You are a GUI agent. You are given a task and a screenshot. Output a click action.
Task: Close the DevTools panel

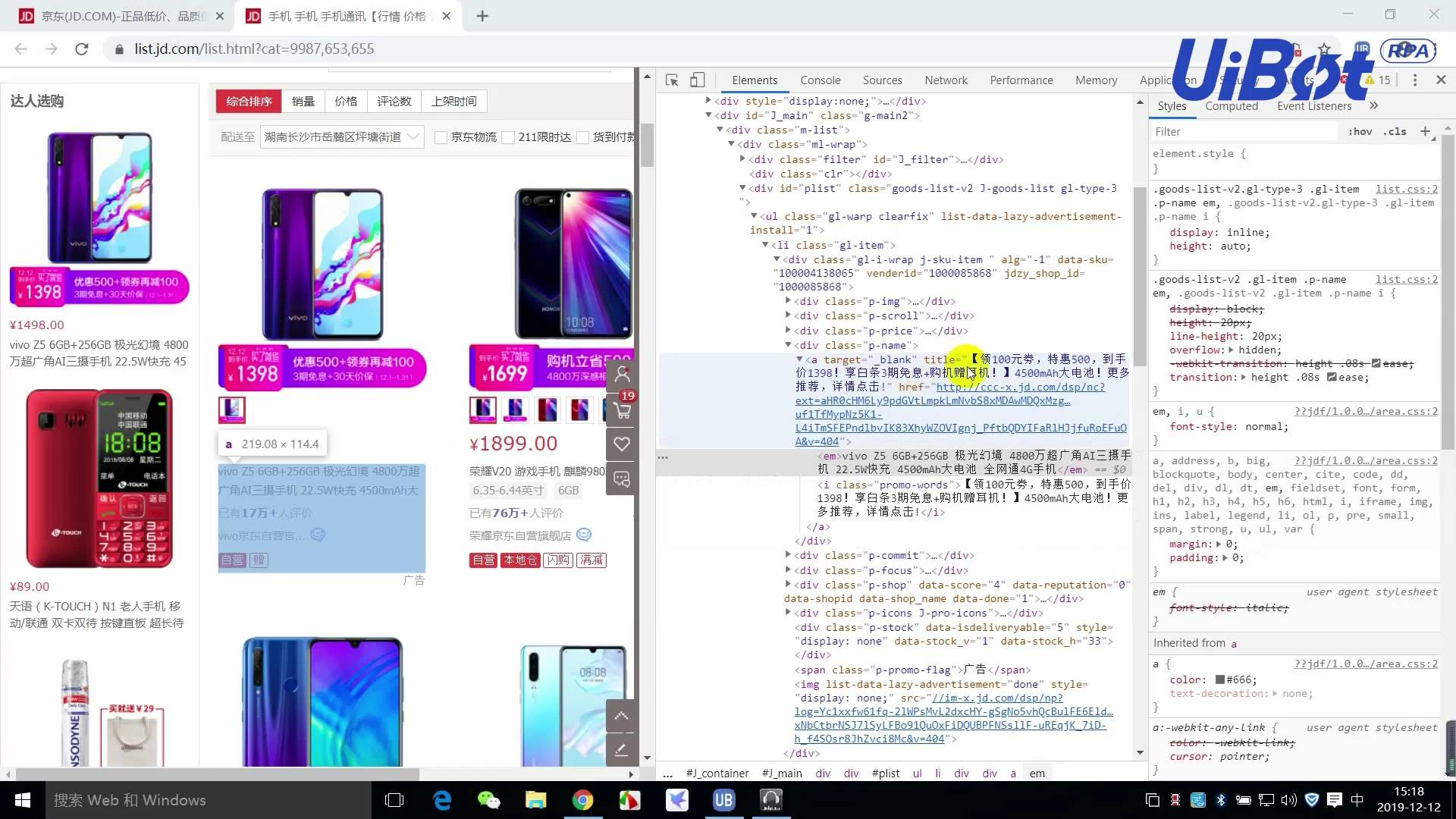(x=1441, y=80)
